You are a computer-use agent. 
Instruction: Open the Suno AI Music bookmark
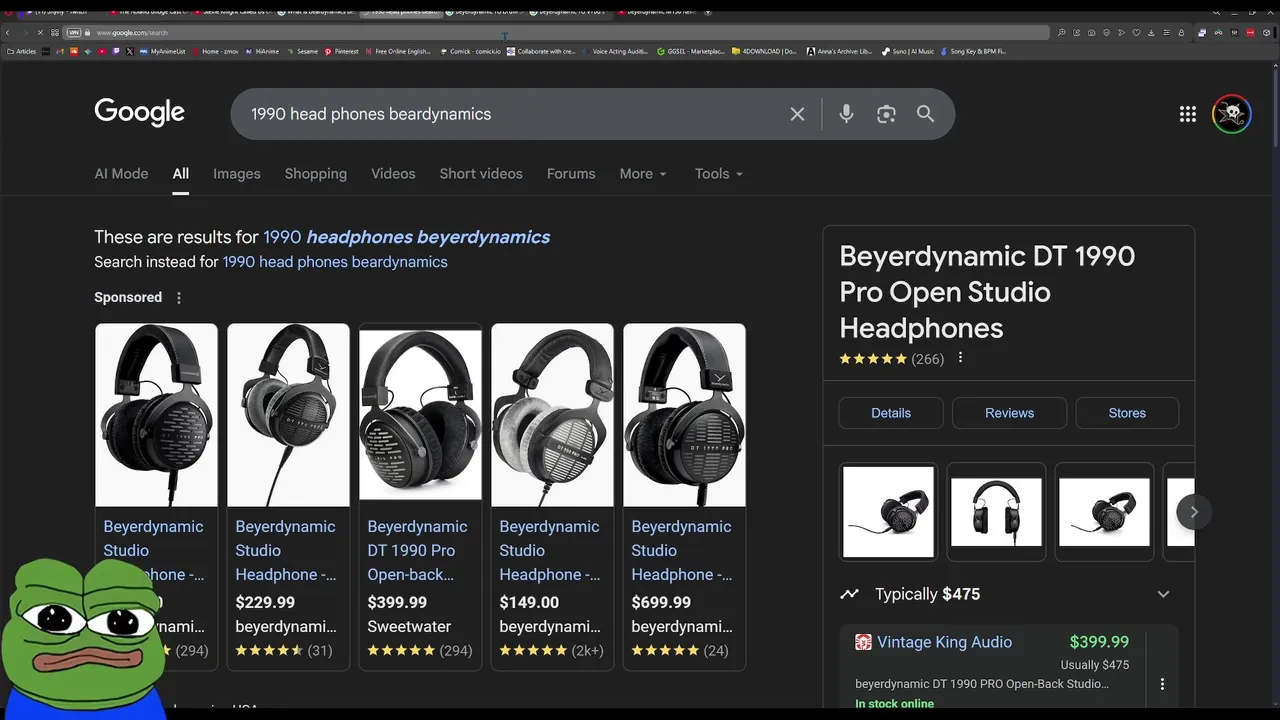pyautogui.click(x=908, y=51)
